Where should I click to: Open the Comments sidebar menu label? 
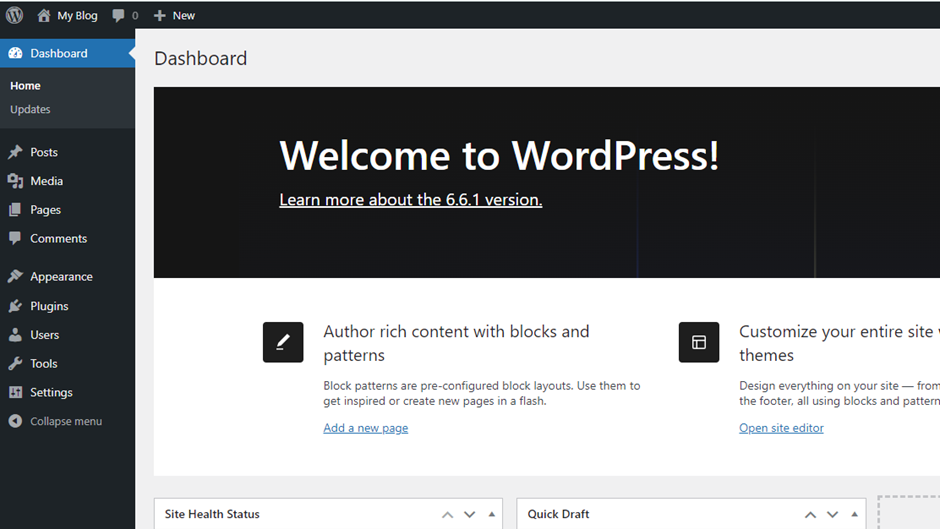tap(59, 239)
